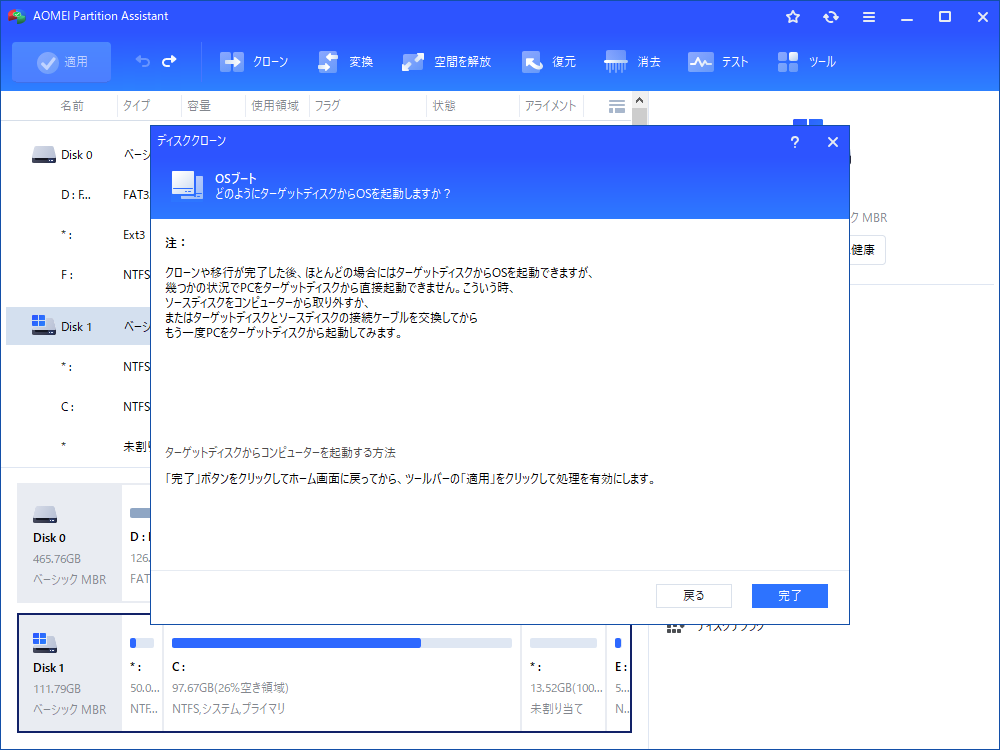The height and width of the screenshot is (750, 1000).
Task: Select the Disk 0 row in the partition list
Action: 78,154
